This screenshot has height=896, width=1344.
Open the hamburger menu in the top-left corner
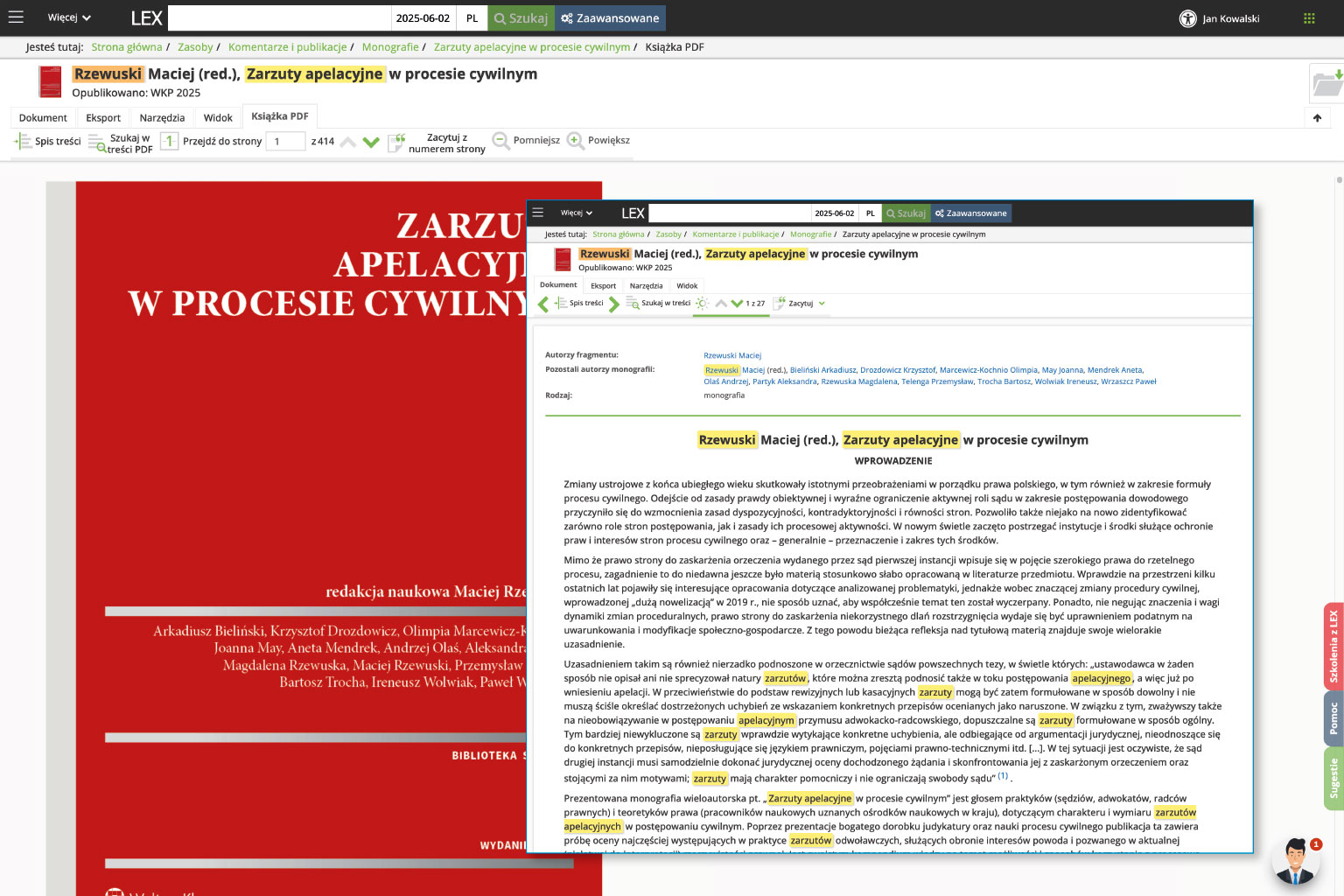point(16,17)
